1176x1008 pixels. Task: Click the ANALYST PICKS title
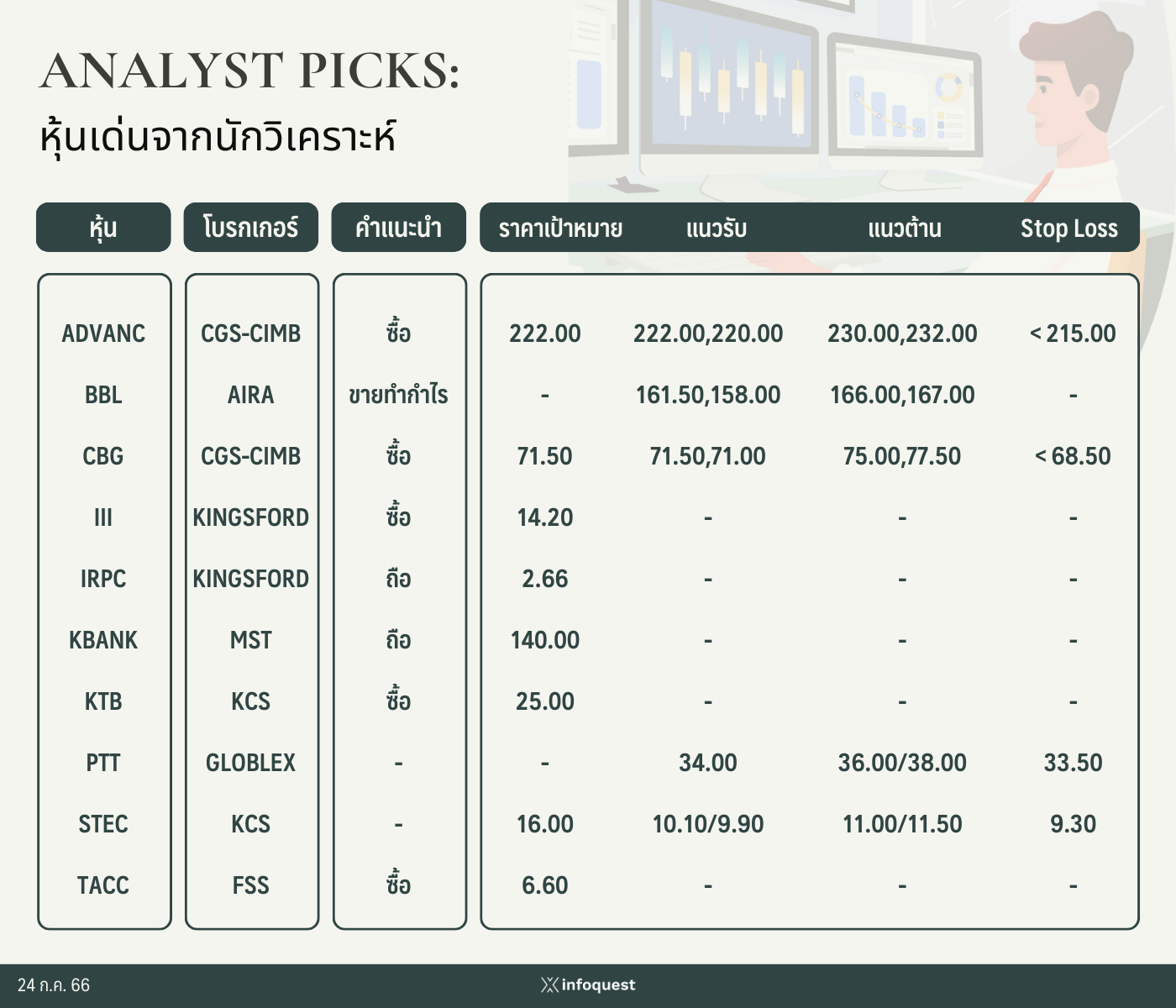(x=250, y=71)
